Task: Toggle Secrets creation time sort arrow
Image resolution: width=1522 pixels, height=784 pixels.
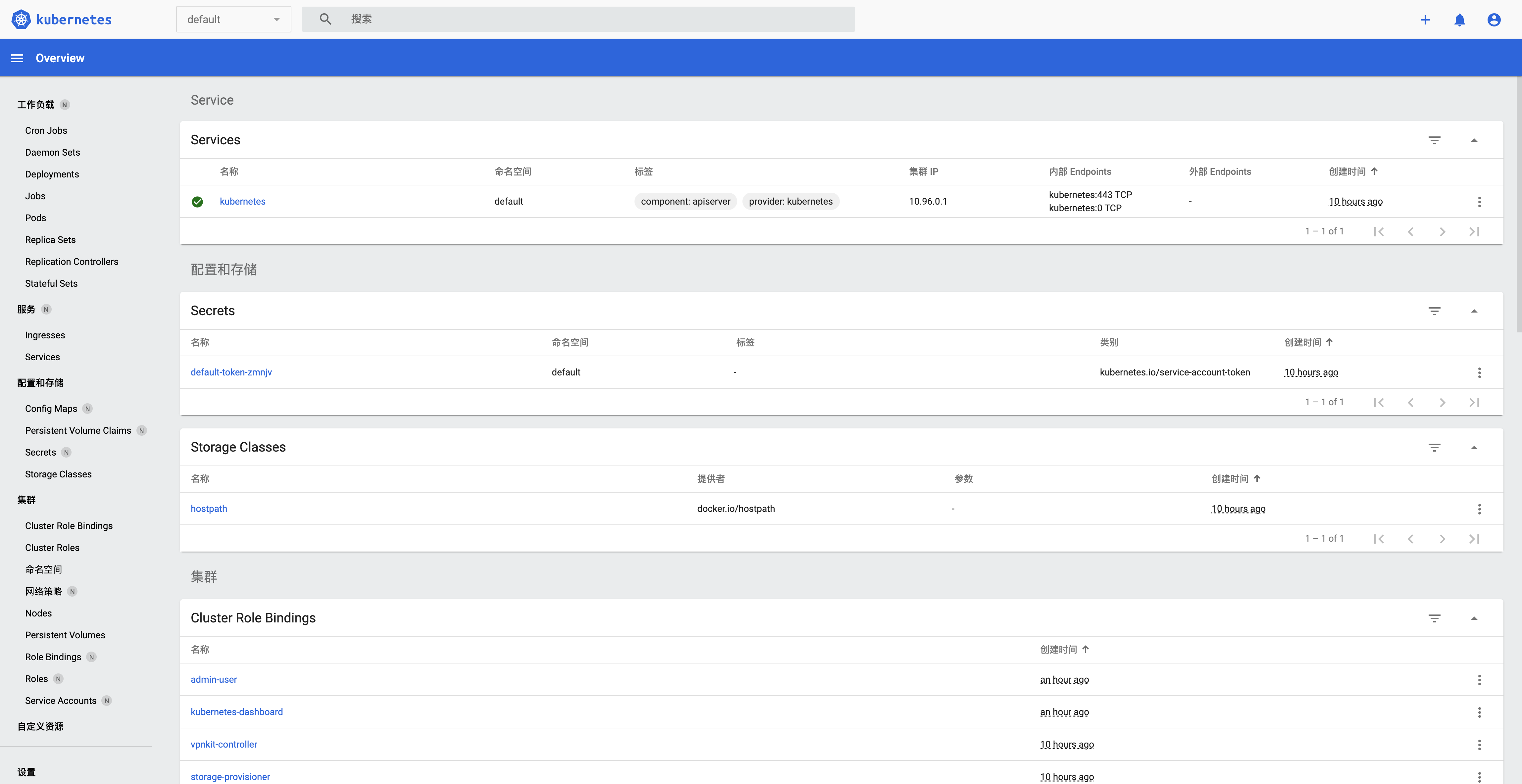Action: pyautogui.click(x=1329, y=342)
